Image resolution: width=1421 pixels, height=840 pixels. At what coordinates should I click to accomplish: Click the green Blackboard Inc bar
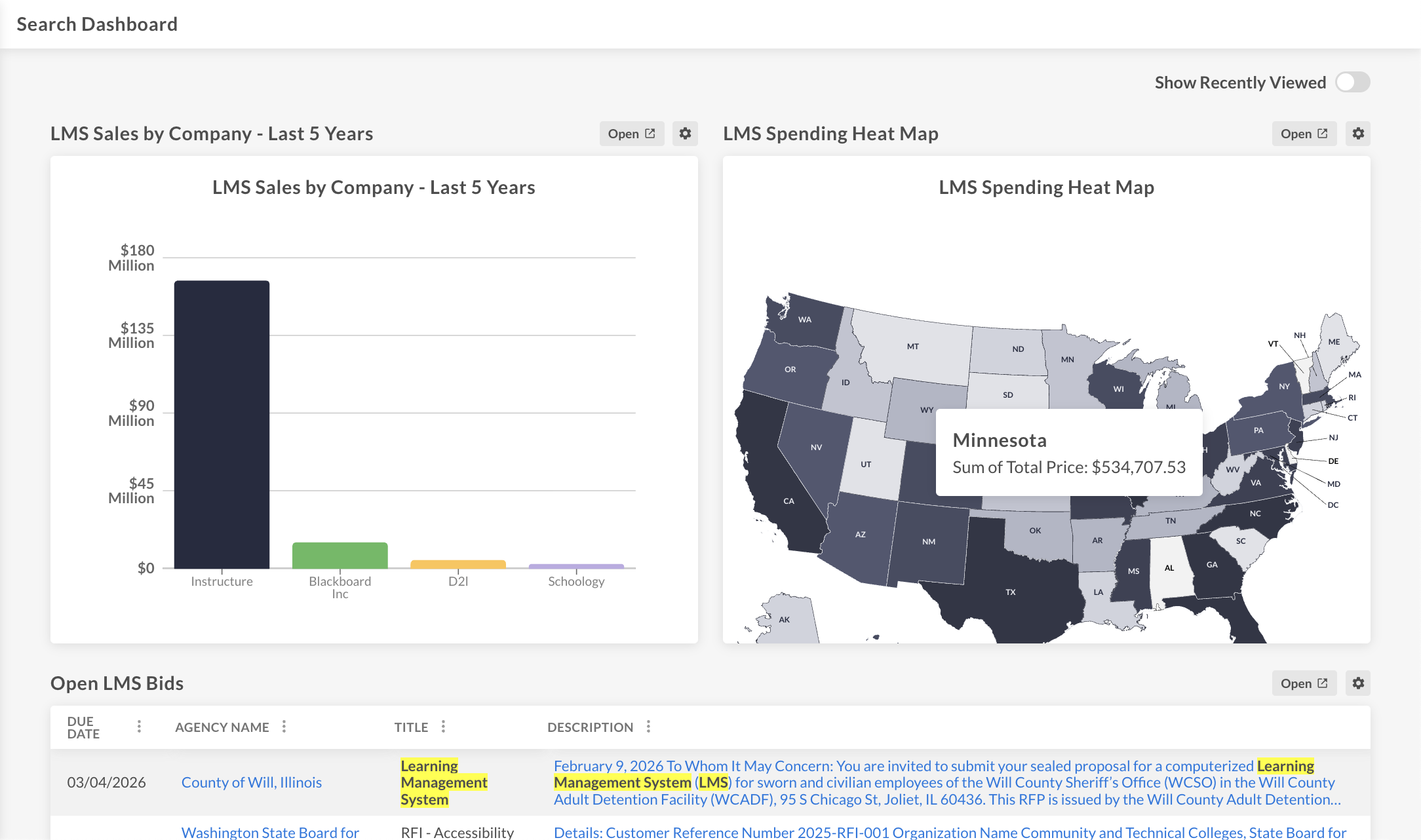[x=340, y=555]
